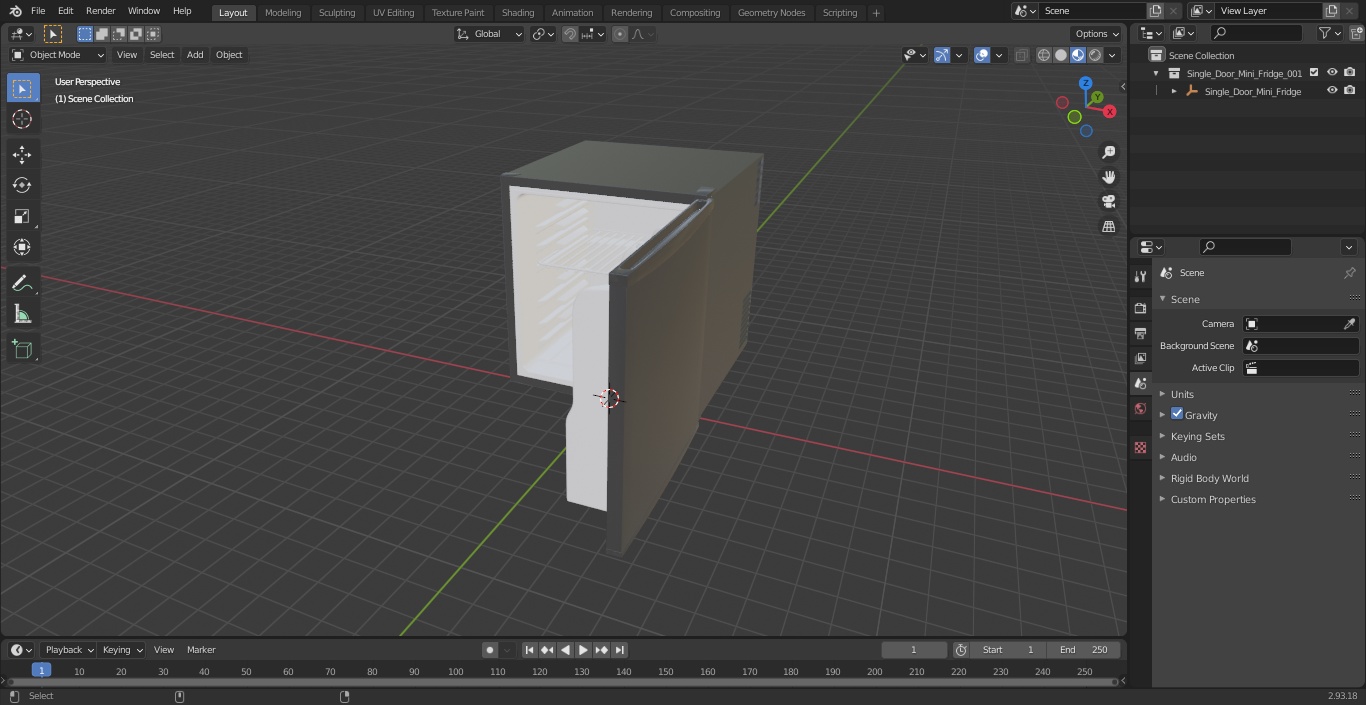Click the zoom viewport magnifier icon
Screen dimensions: 1366x705
tap(1108, 152)
